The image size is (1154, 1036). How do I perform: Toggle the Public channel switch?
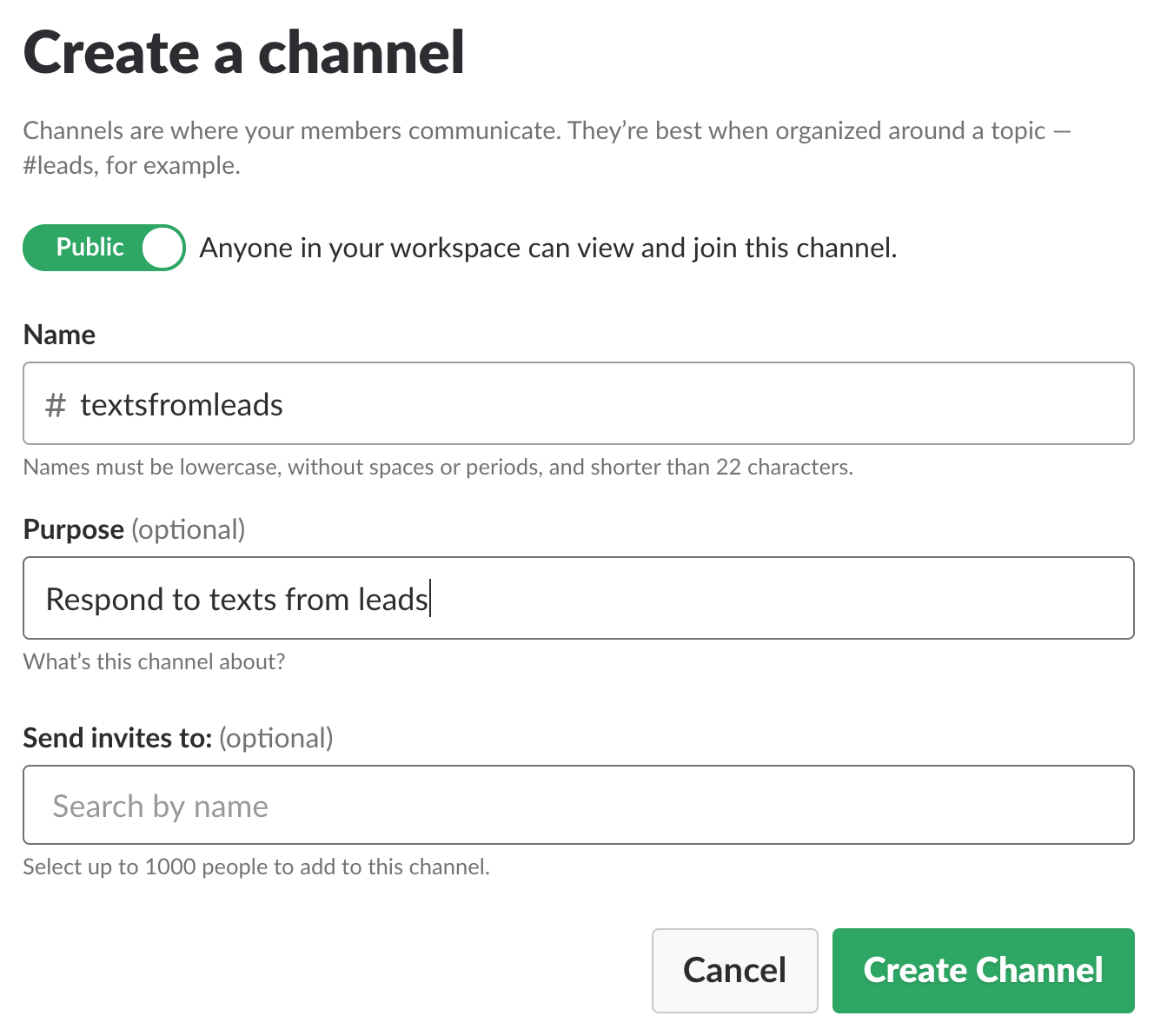(104, 248)
